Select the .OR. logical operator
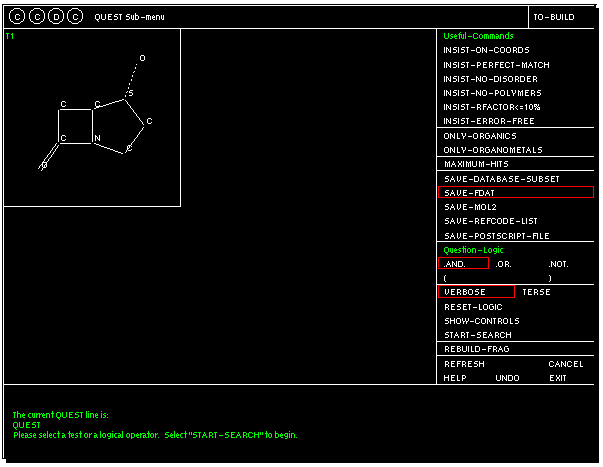The image size is (603, 467). (503, 264)
